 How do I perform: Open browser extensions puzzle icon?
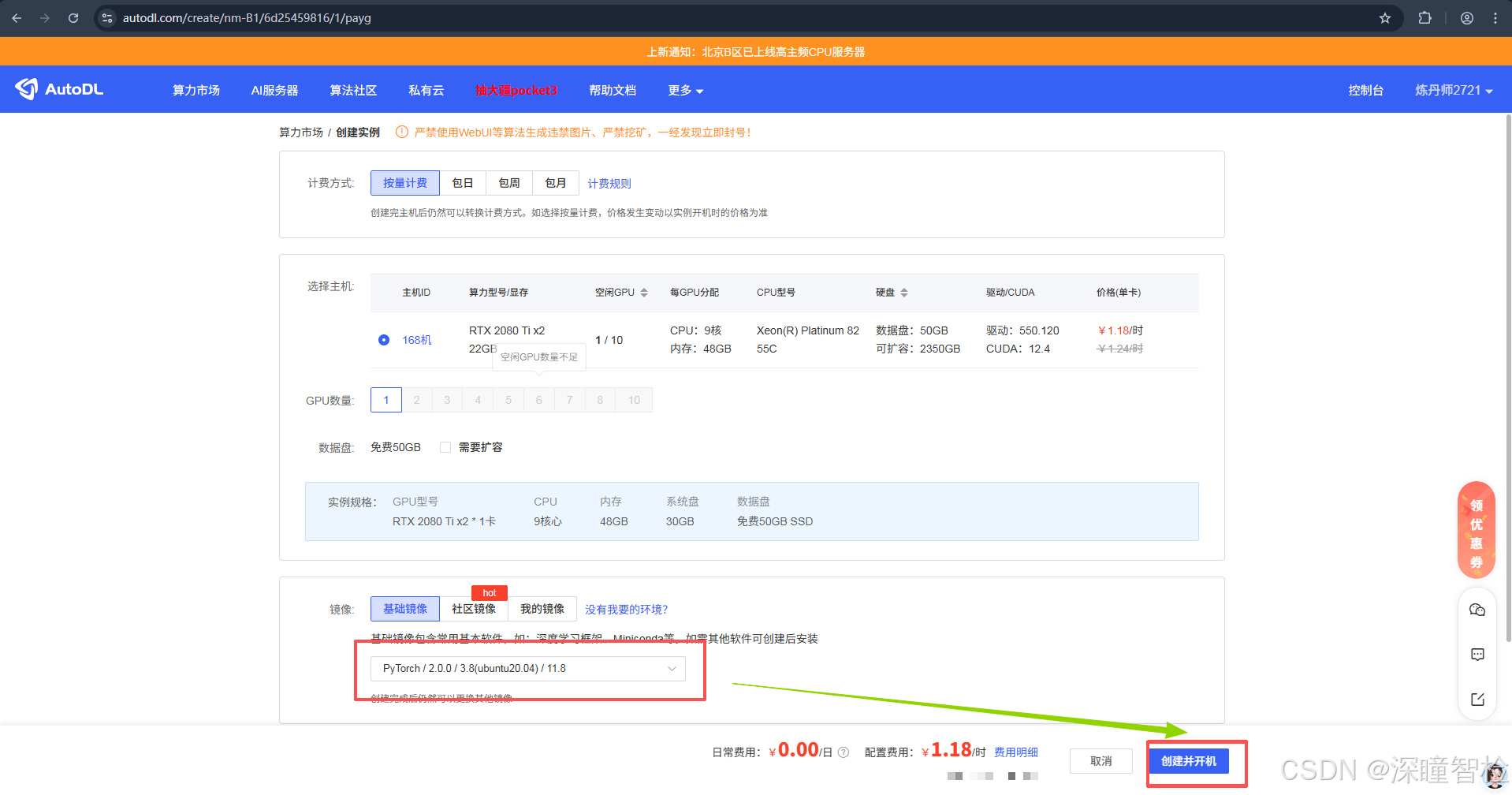(1424, 18)
